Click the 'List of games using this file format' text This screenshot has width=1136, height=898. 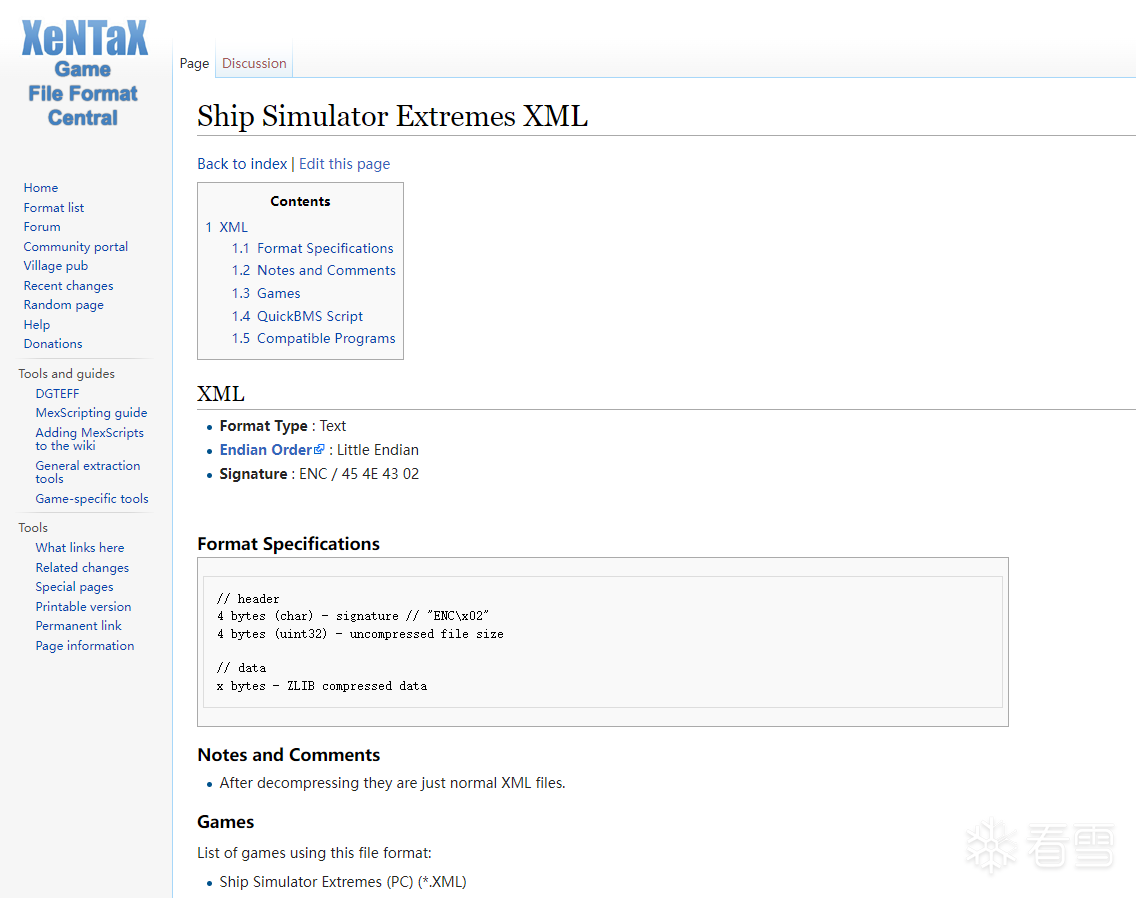click(314, 853)
